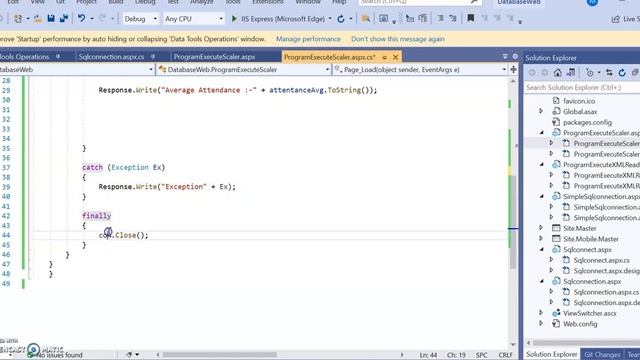Click the top search box (Ctrl+Q)
The height and width of the screenshot is (360, 640).
420,2
